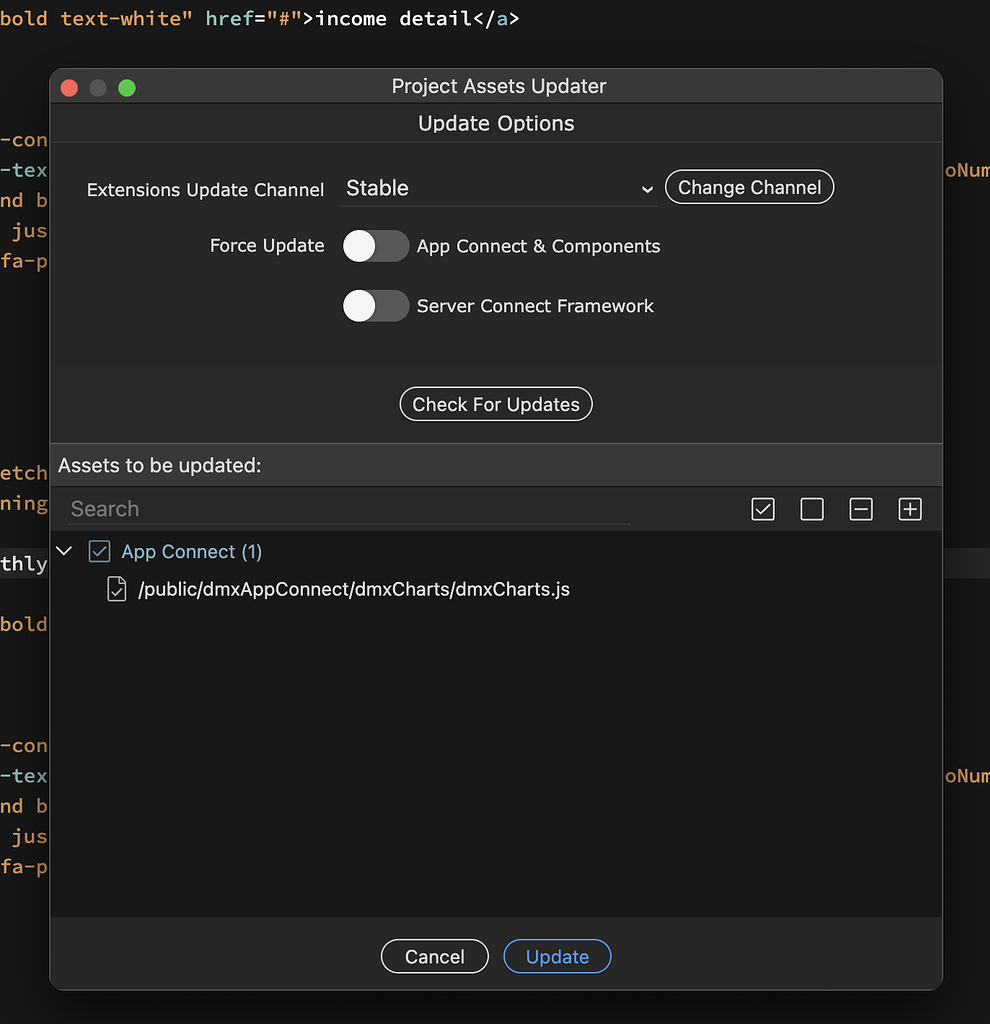
Task: Click the Update Options header
Action: 496,123
